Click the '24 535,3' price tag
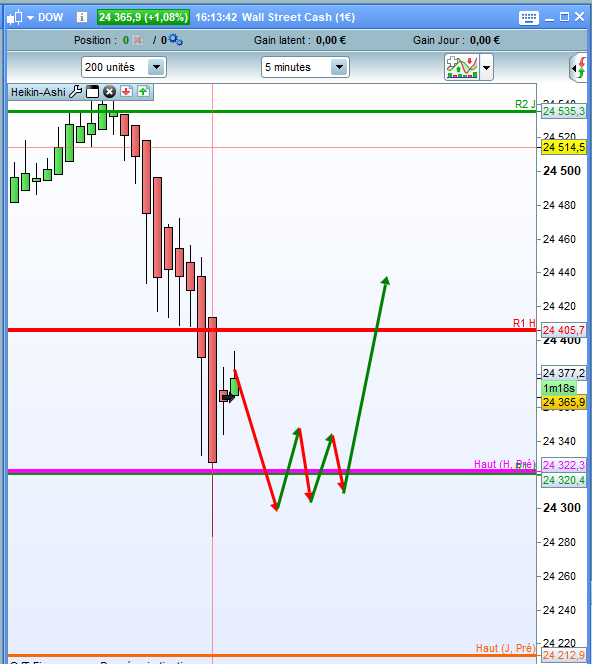592x664 pixels. tap(564, 111)
